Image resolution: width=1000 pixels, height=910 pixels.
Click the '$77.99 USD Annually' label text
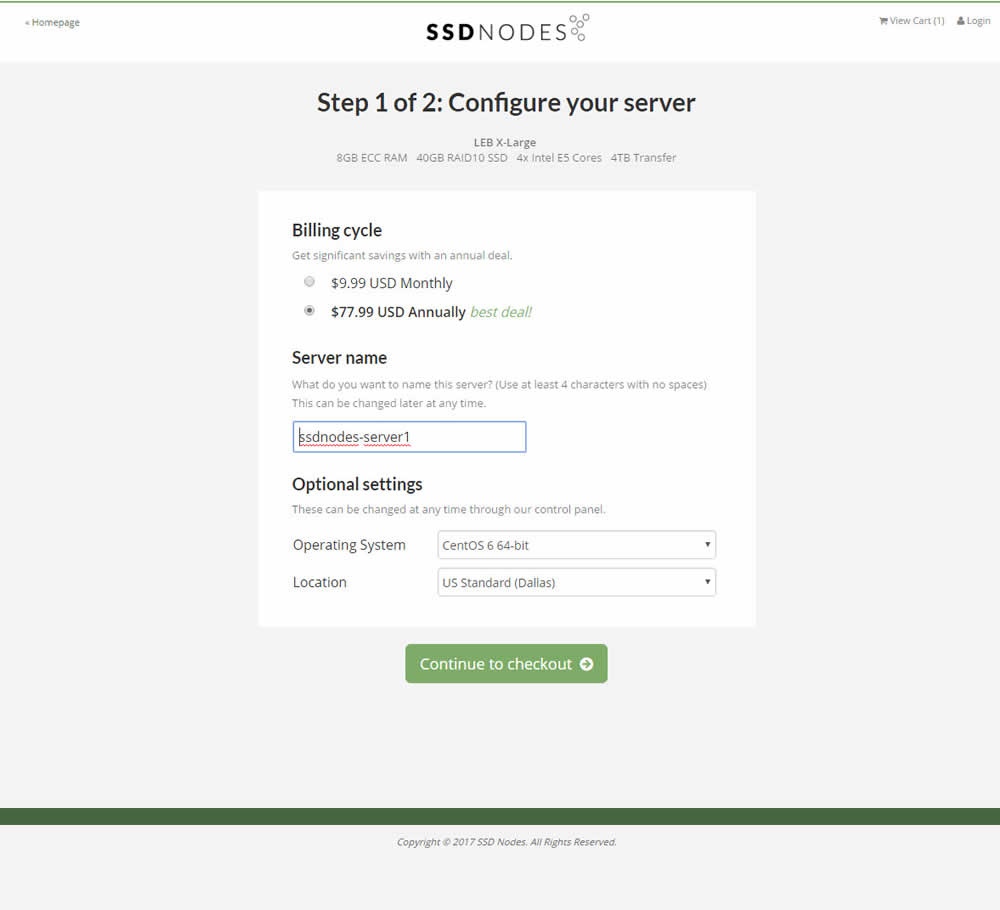[398, 312]
